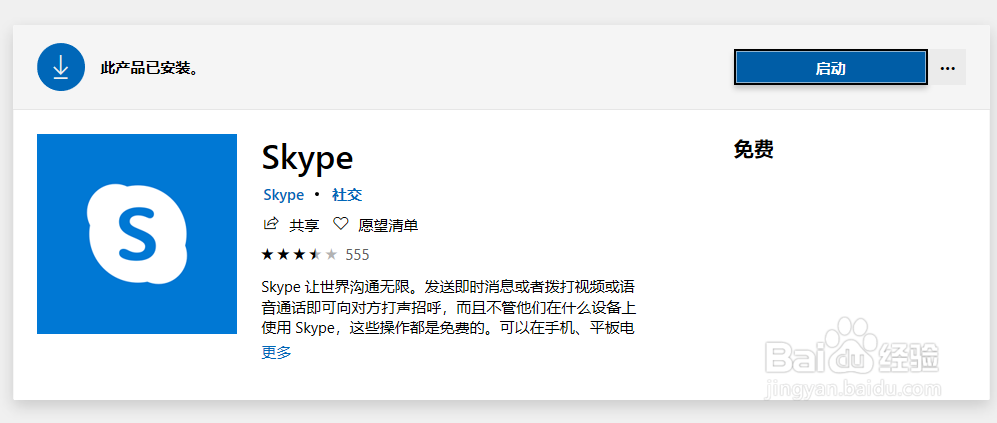Expand description with 更多 link
The image size is (997, 423).
pos(277,352)
